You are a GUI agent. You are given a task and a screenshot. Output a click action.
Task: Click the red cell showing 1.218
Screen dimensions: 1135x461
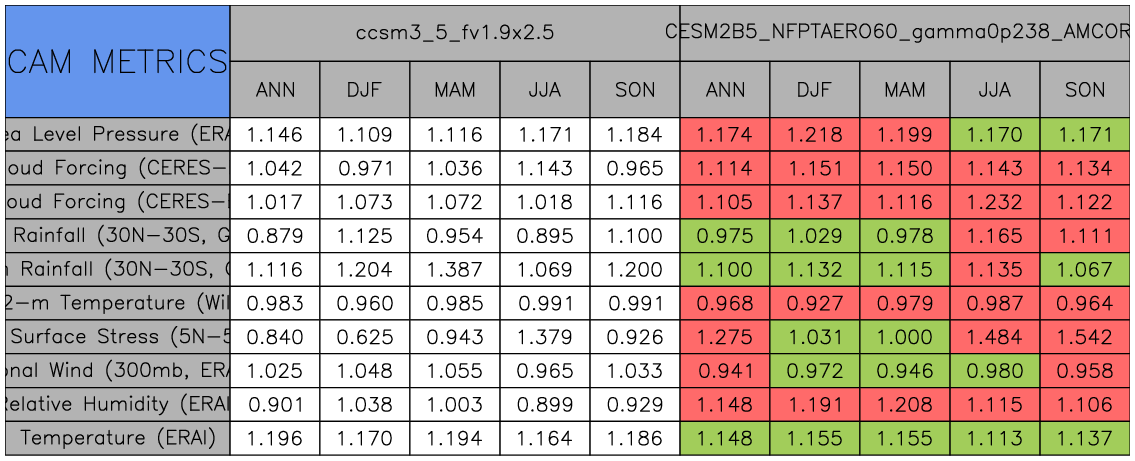(x=815, y=134)
